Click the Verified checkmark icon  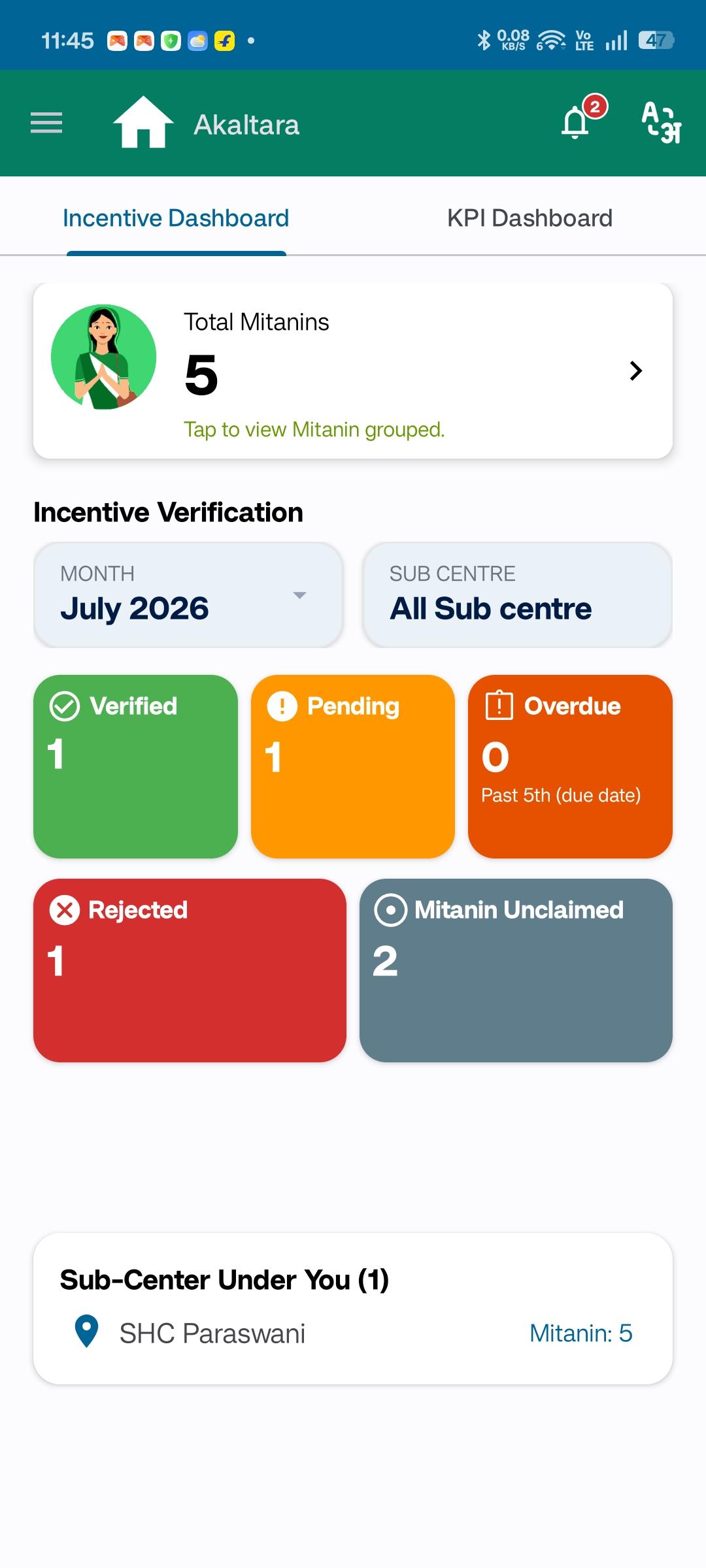[65, 706]
